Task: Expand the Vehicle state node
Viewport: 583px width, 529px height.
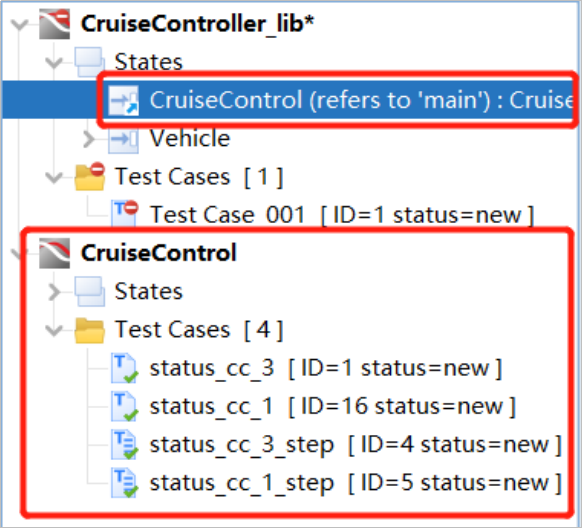Action: point(89,139)
